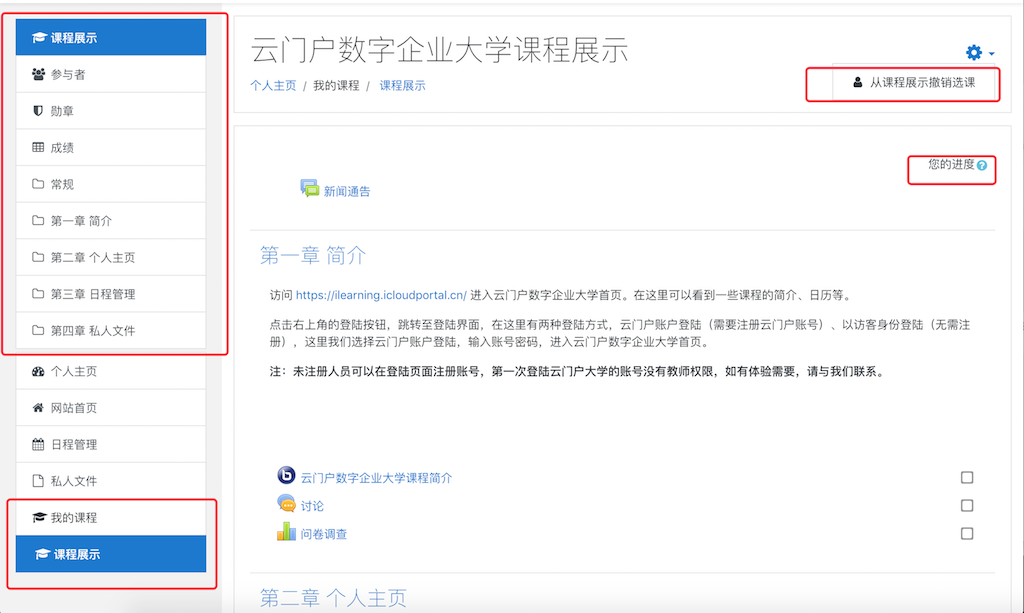Click the shield badge icon next to 勋章
Image resolution: width=1024 pixels, height=613 pixels.
click(38, 111)
